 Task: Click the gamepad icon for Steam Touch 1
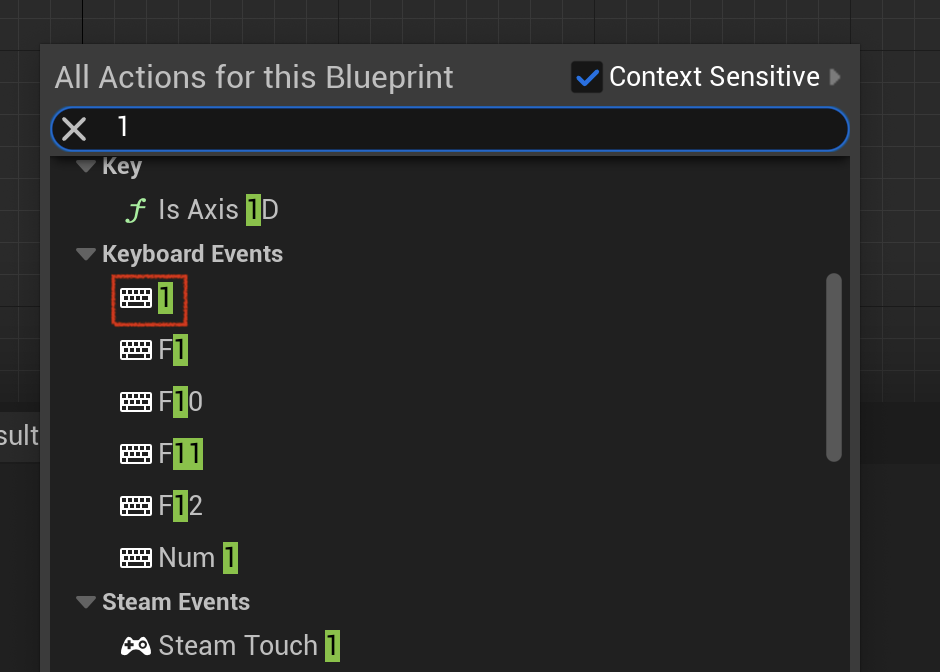pos(136,646)
